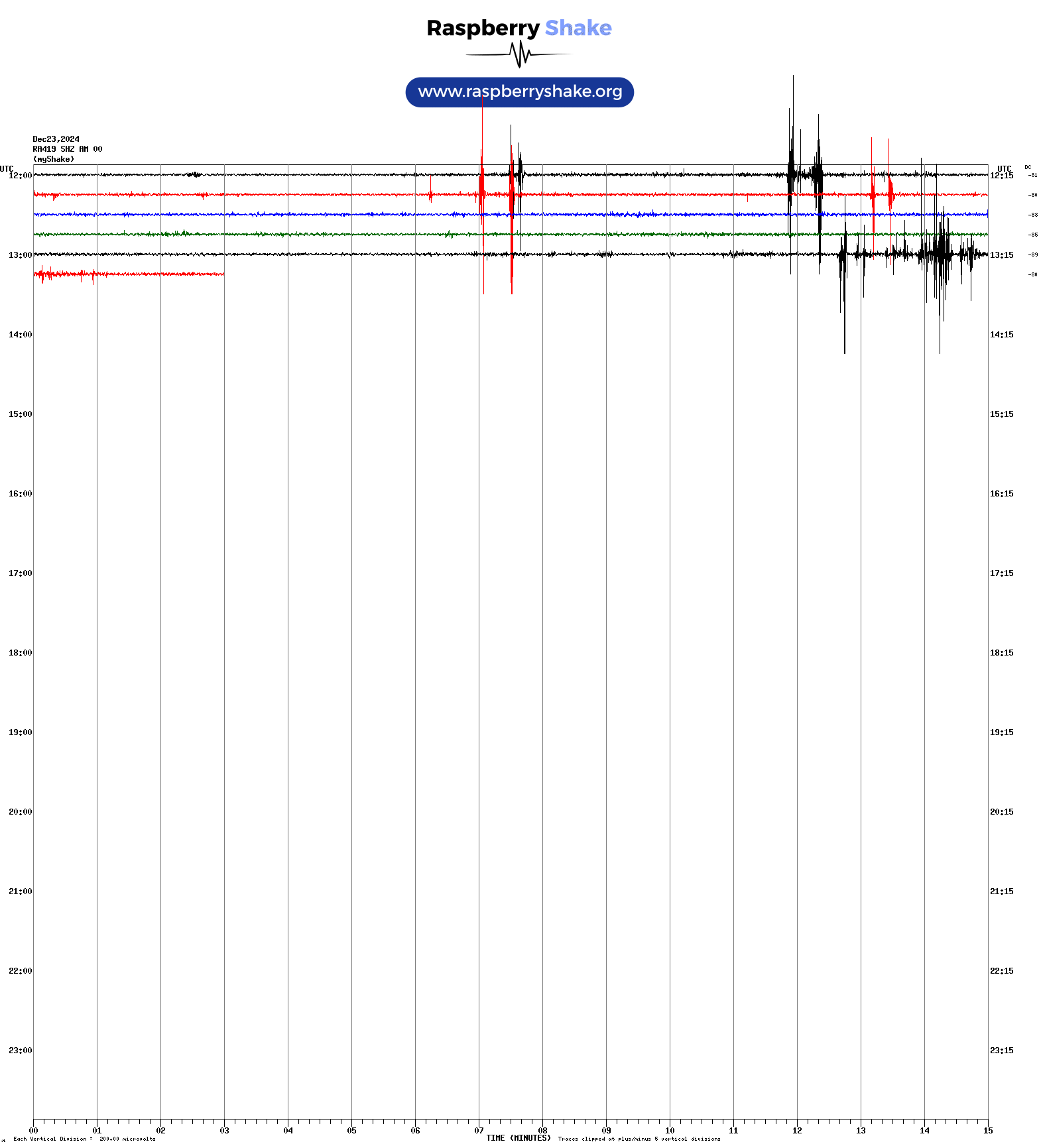Click the '19:15' row end label
The height and width of the screenshot is (1148, 1041).
1002,732
